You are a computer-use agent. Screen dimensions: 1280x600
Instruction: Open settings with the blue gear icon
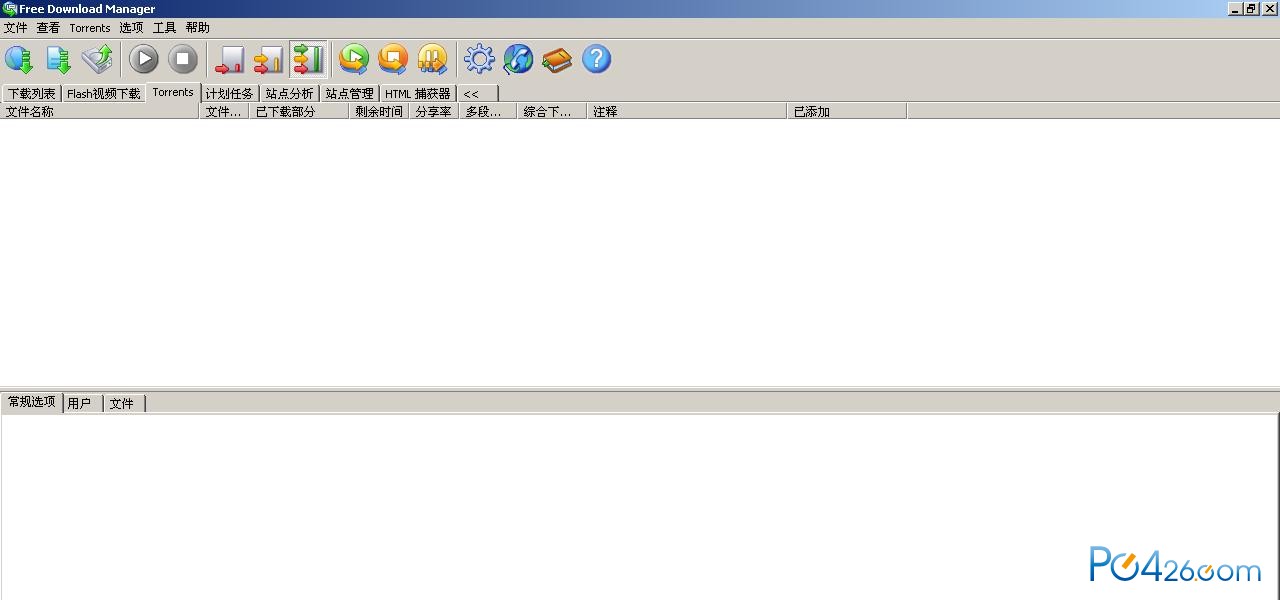click(479, 60)
